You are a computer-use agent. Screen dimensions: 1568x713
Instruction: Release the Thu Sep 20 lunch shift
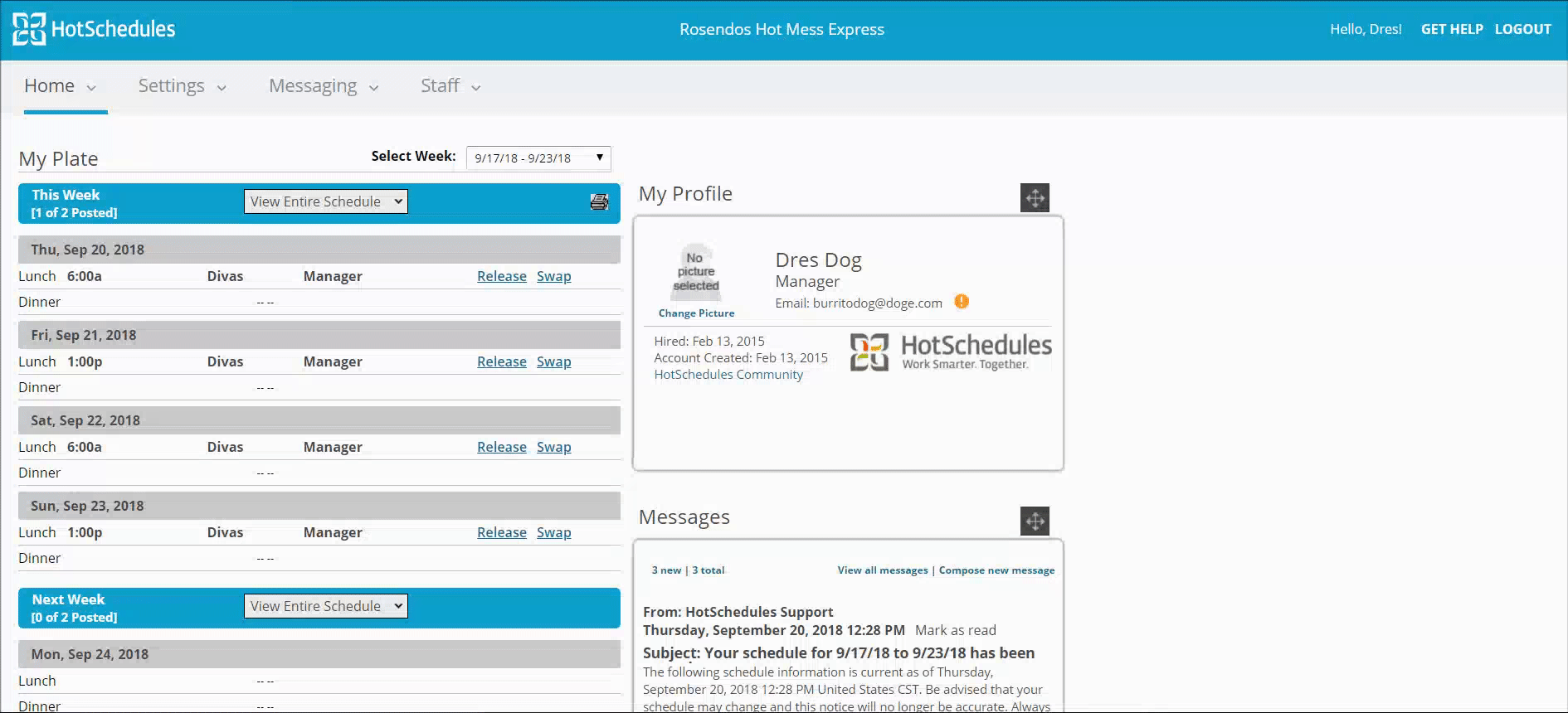click(x=502, y=276)
